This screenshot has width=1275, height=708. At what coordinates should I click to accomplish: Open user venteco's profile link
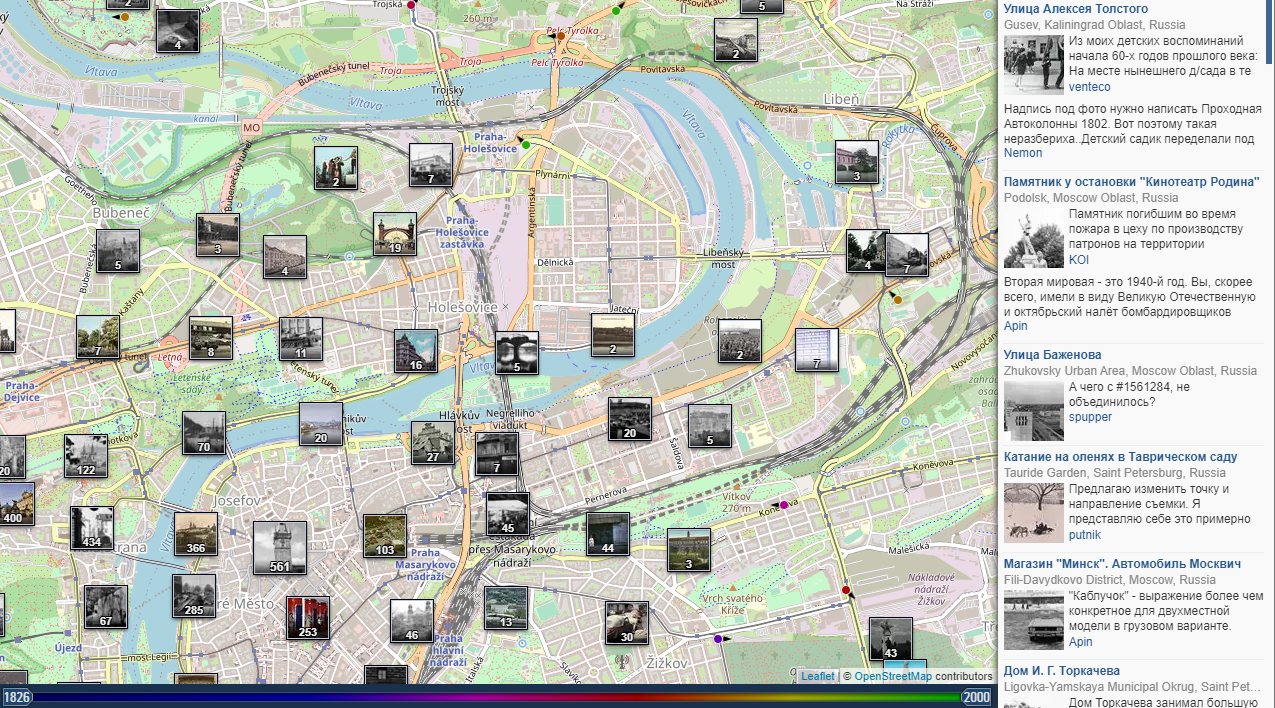point(1089,87)
